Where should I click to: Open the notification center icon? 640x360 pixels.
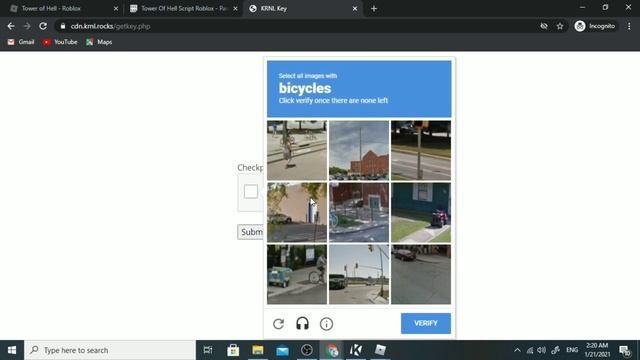pos(624,350)
